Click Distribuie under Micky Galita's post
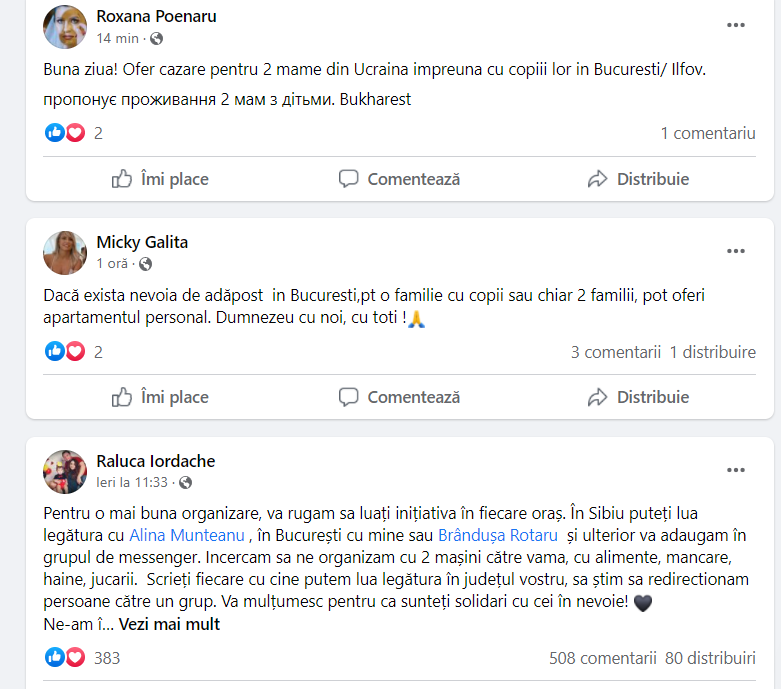The height and width of the screenshot is (689, 781). 638,397
